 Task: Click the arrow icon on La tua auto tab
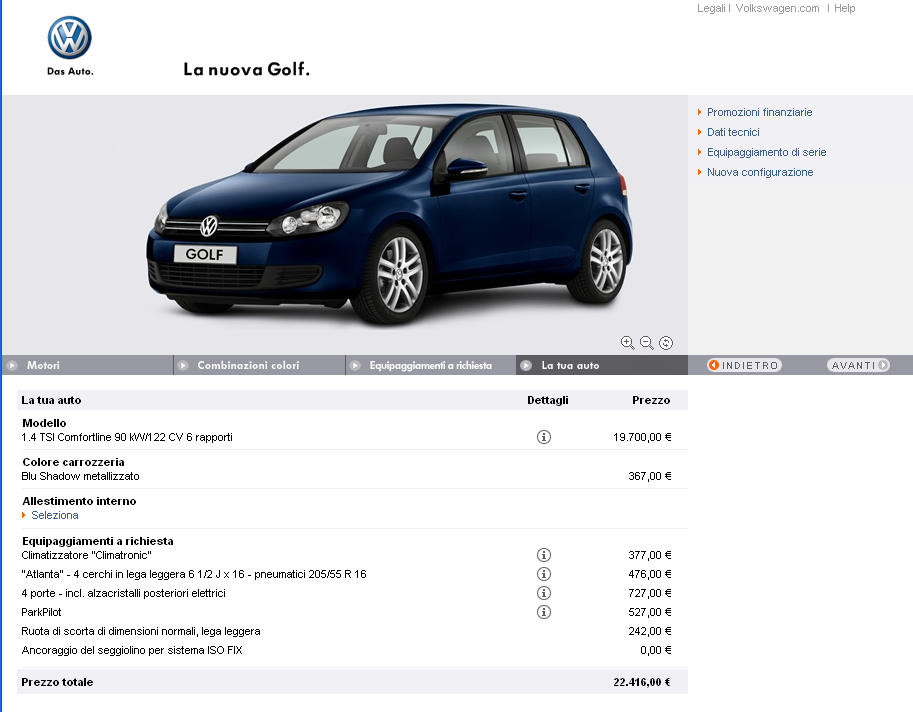pyautogui.click(x=526, y=366)
